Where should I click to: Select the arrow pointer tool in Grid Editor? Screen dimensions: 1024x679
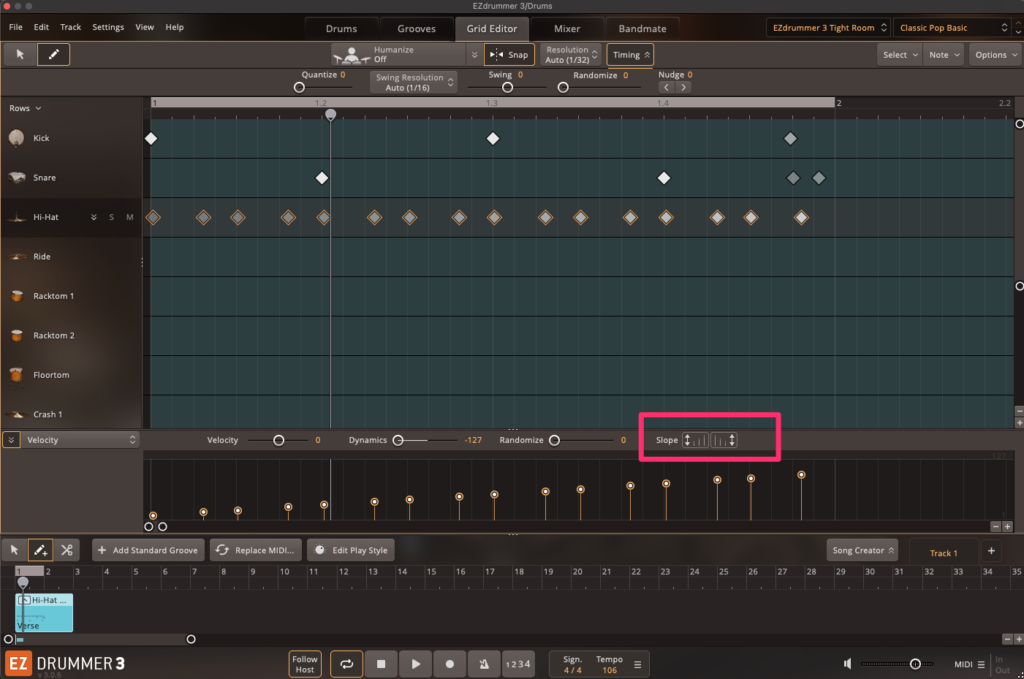pyautogui.click(x=20, y=55)
